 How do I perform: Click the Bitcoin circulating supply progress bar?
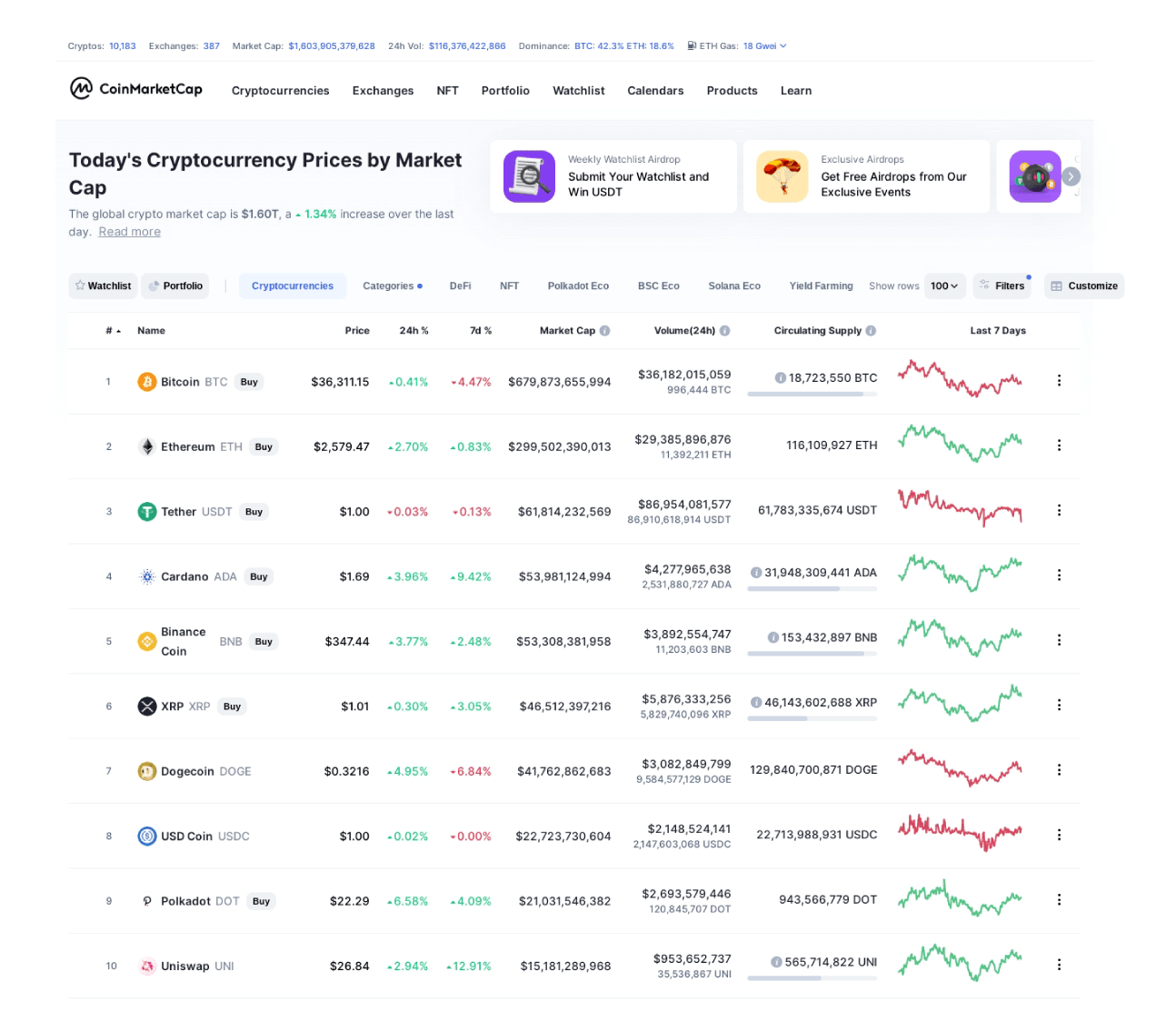(x=812, y=394)
